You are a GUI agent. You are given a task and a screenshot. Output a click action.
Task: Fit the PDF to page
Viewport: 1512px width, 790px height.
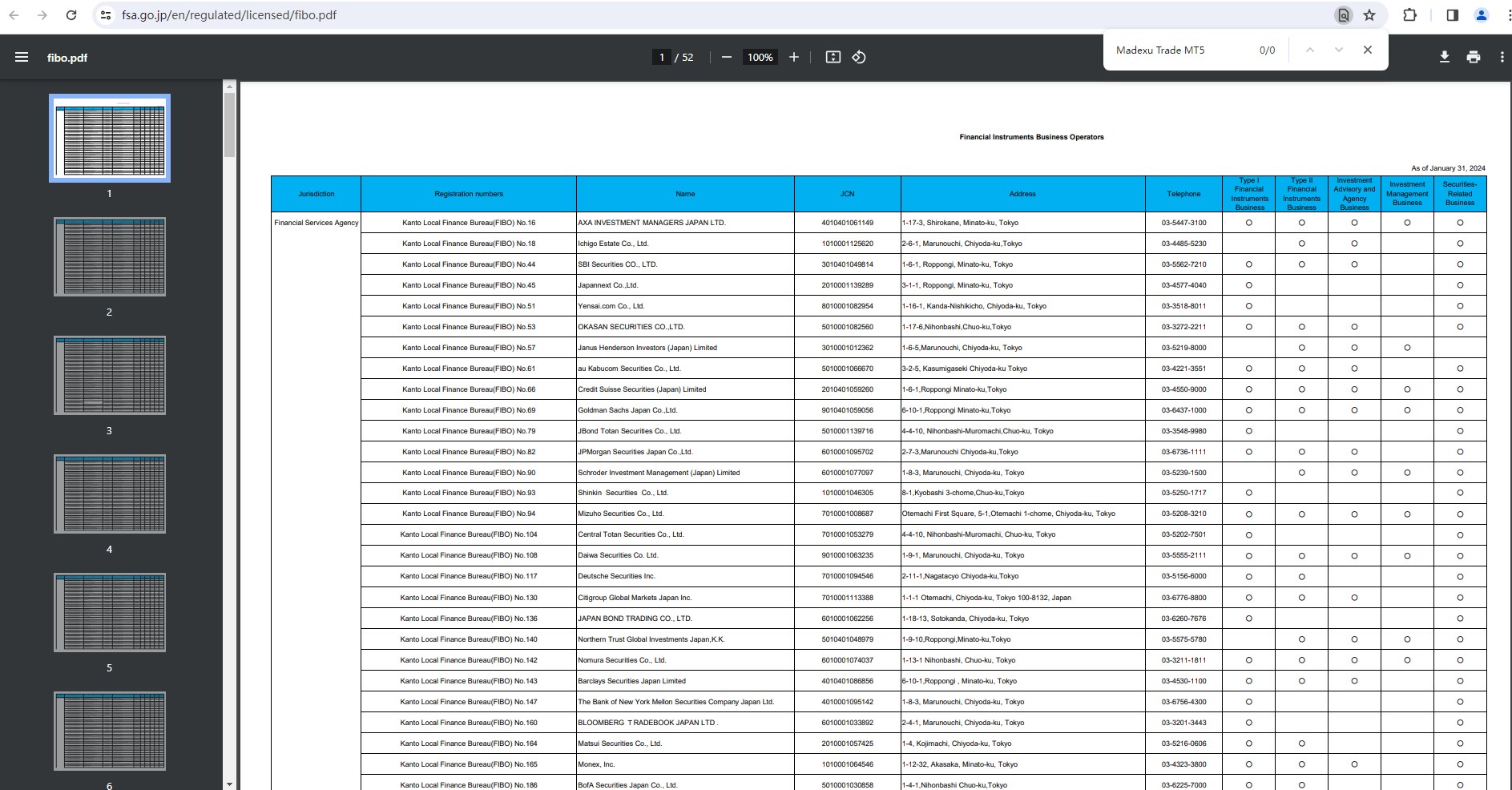point(833,57)
